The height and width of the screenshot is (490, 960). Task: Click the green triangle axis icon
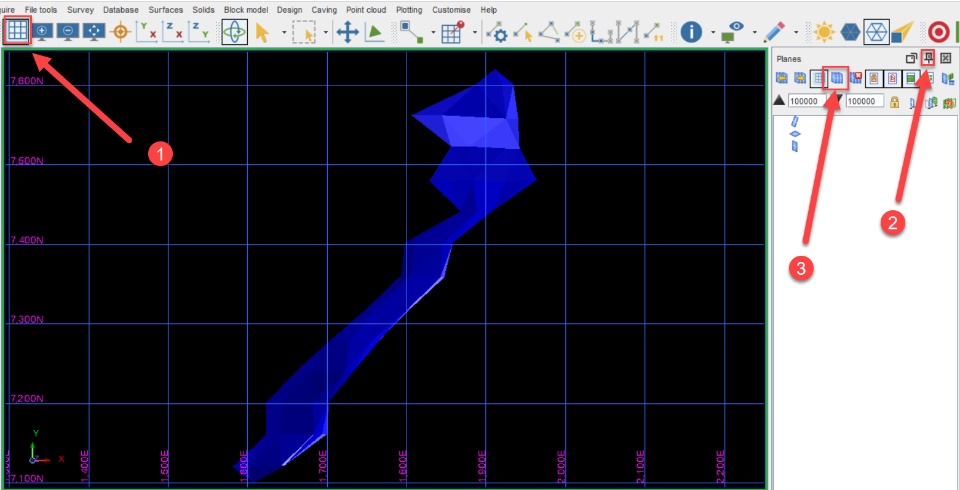click(375, 32)
